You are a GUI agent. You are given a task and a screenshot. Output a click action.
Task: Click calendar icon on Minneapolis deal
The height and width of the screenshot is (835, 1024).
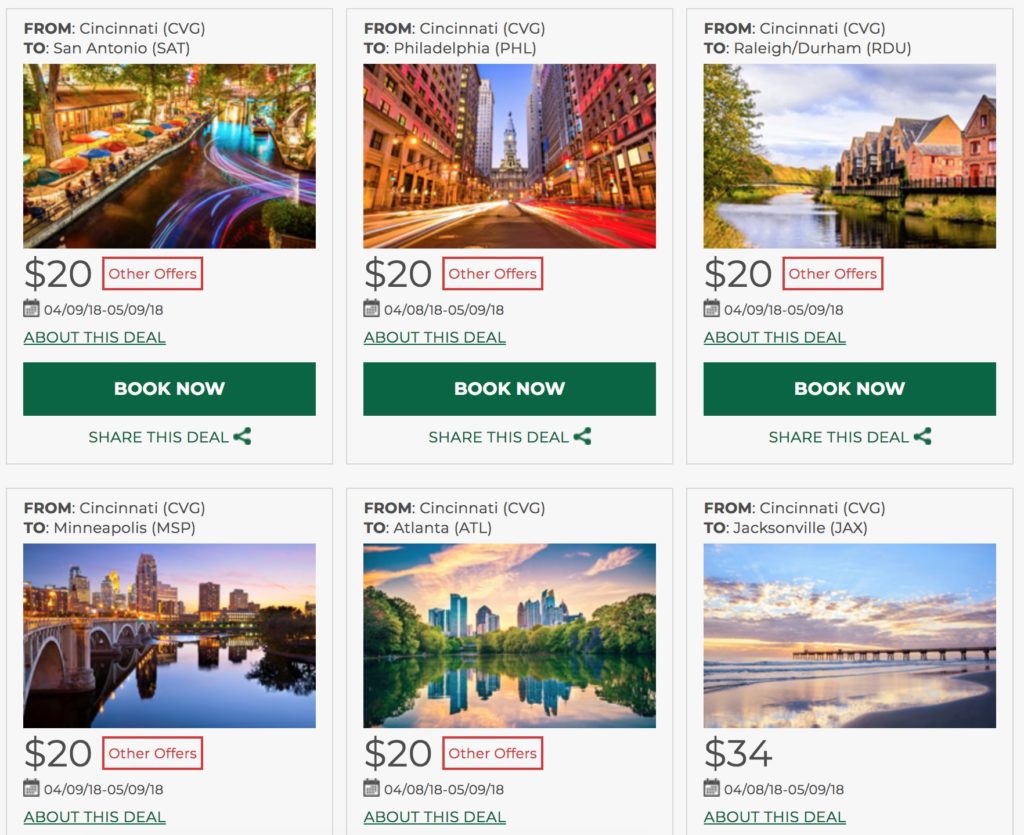click(32, 788)
